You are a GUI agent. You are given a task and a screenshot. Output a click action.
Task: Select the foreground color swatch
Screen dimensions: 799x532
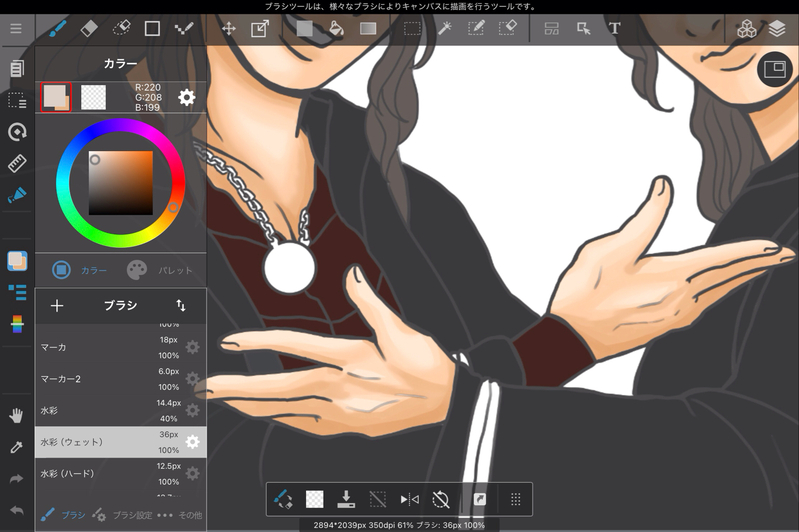tap(56, 97)
